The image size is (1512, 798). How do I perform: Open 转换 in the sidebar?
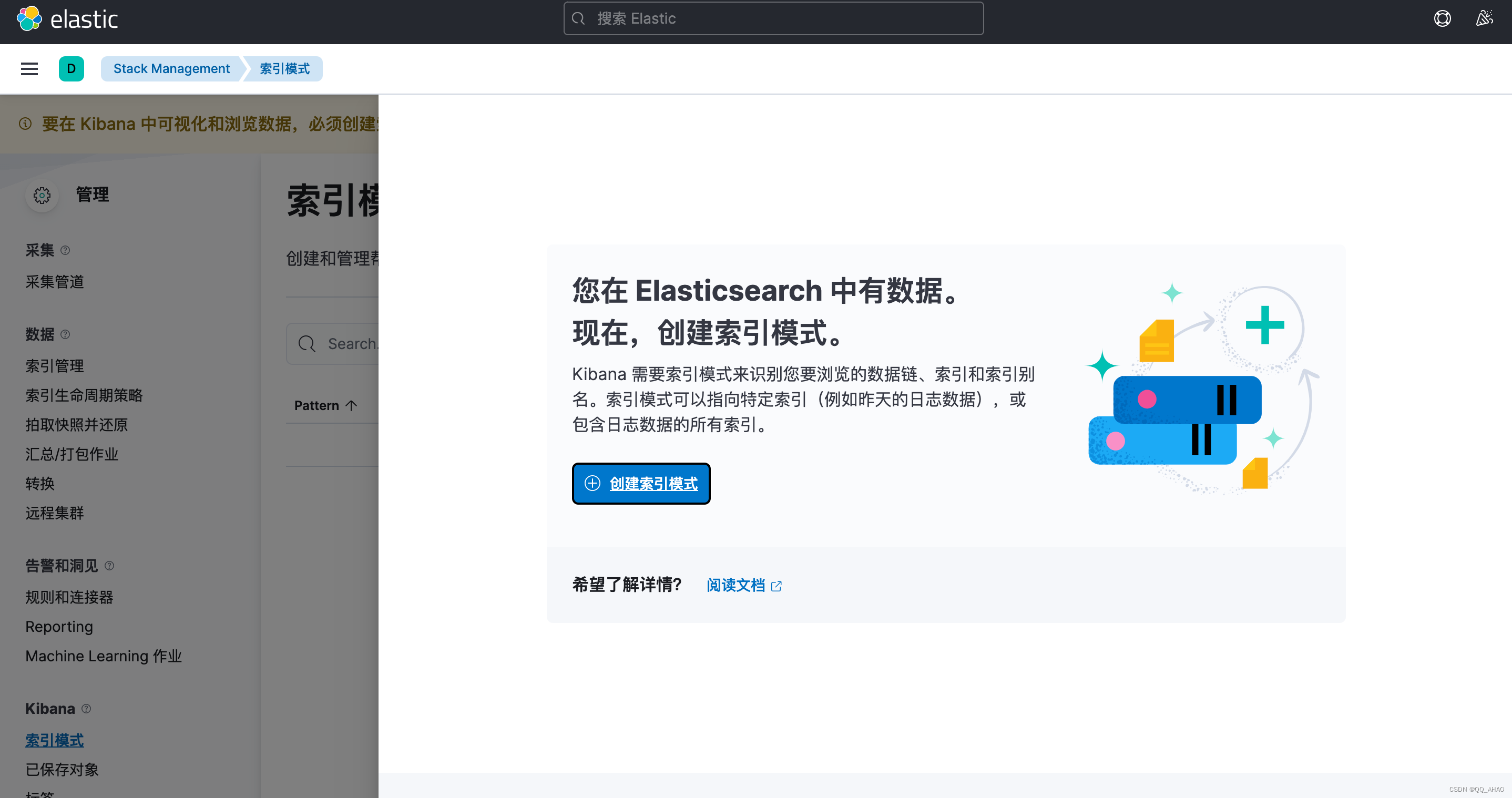click(40, 484)
